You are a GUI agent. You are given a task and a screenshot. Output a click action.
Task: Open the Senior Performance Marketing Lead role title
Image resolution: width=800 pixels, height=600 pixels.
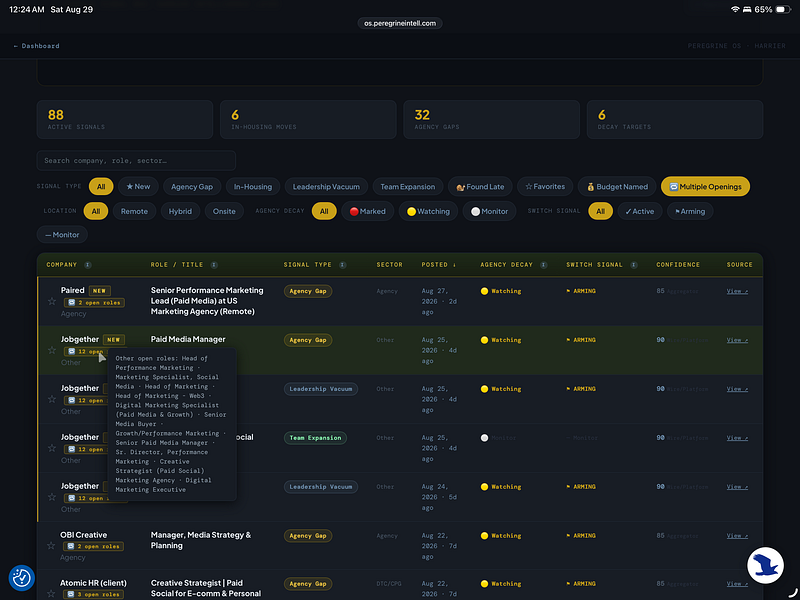(x=207, y=301)
